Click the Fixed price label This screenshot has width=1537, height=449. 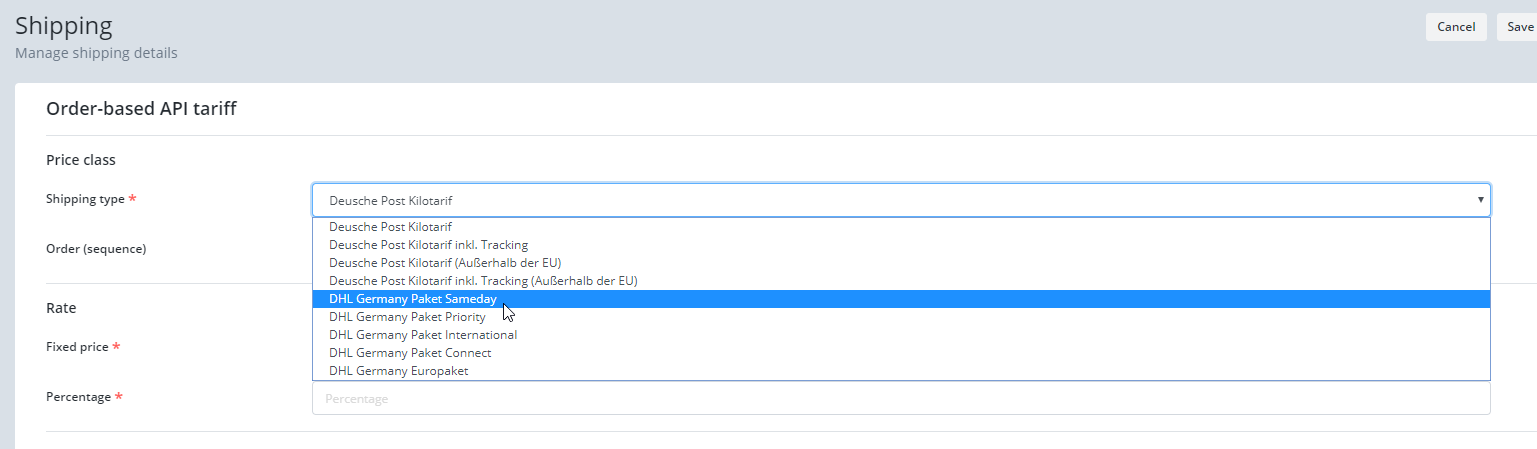[77, 347]
